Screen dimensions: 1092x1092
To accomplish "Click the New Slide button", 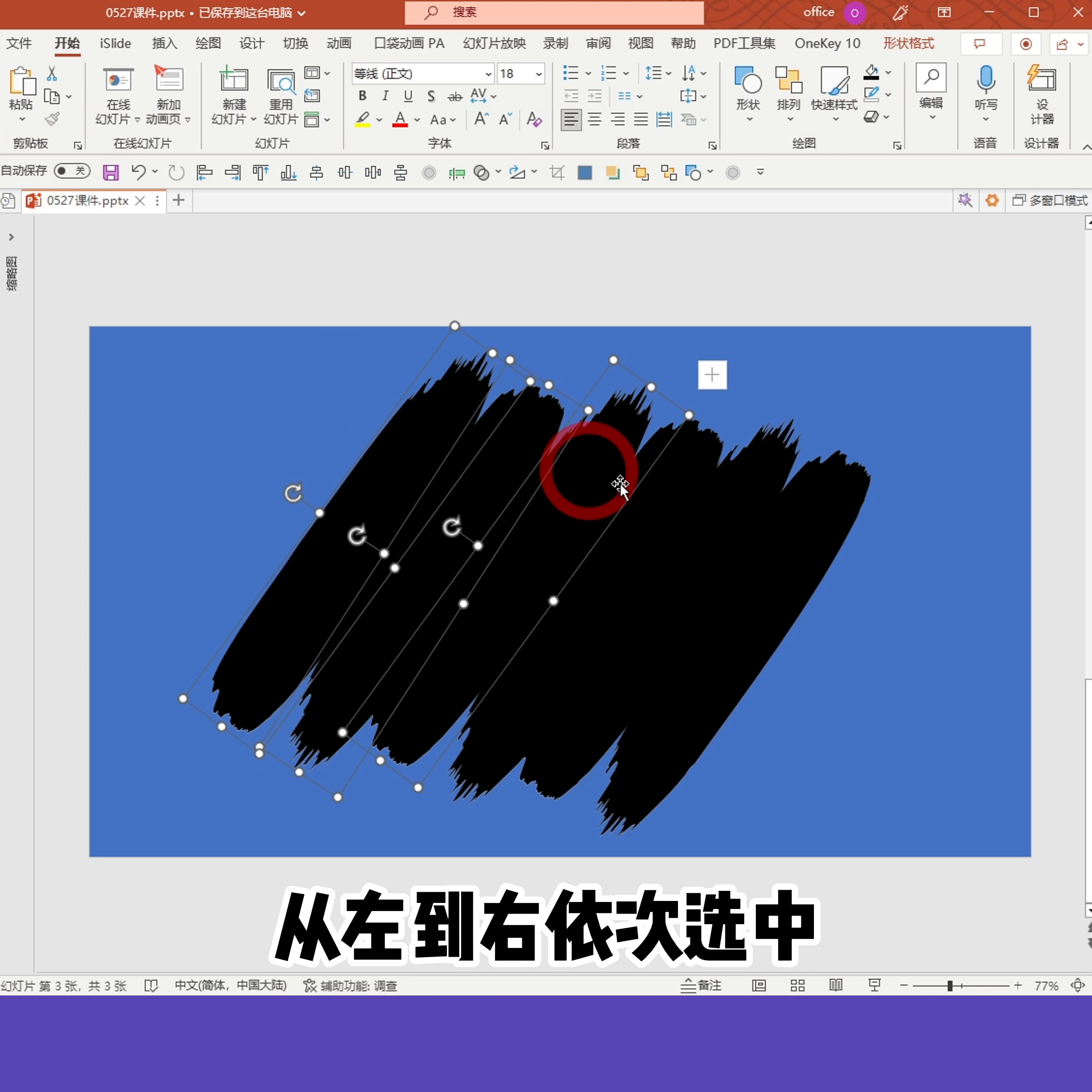I will (234, 95).
